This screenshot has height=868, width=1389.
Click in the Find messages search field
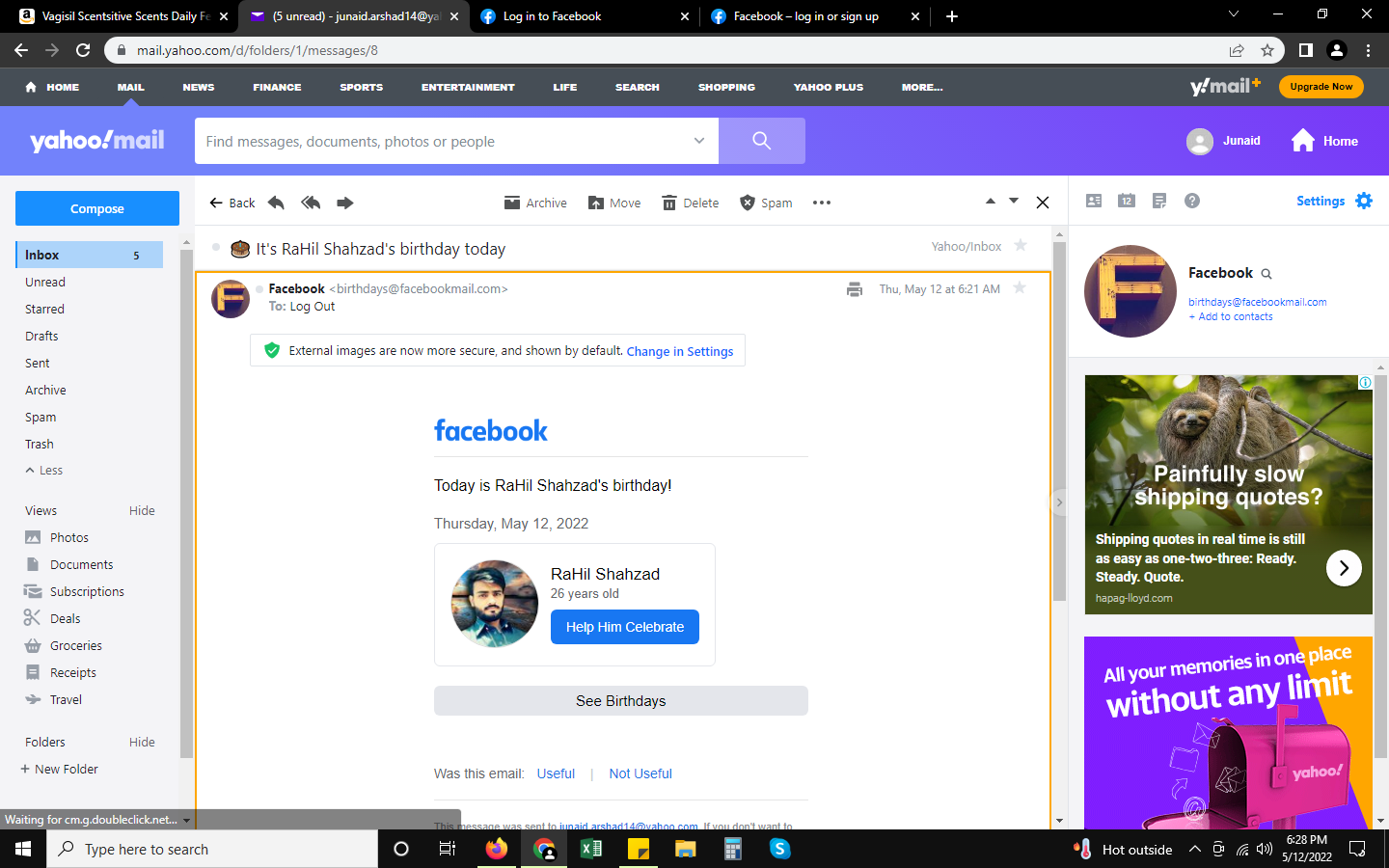[x=444, y=141]
